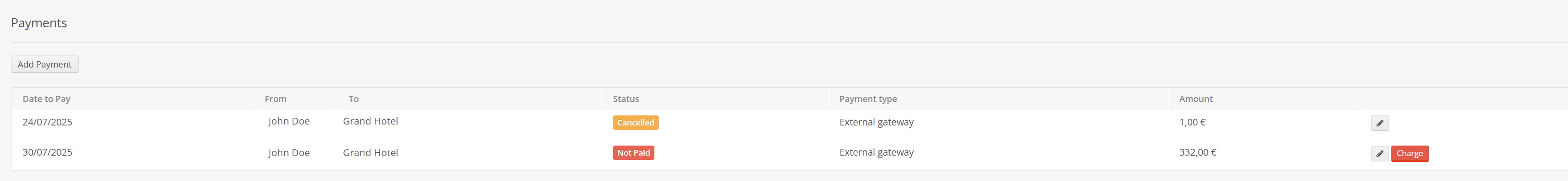Select the 1,00 € amount cell
Viewport: 1568px width, 181px height.
pyautogui.click(x=1192, y=122)
